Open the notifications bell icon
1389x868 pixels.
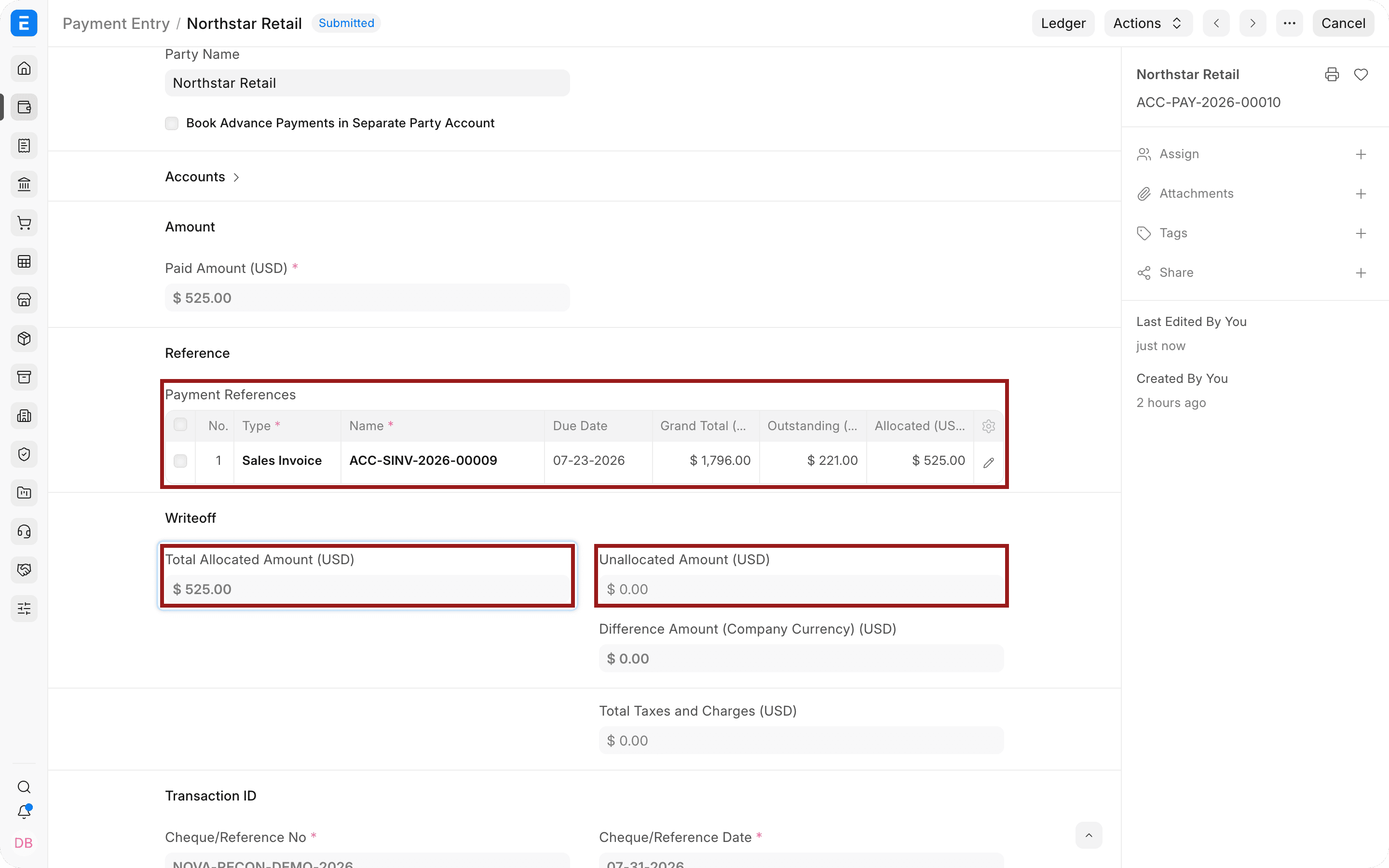(24, 812)
